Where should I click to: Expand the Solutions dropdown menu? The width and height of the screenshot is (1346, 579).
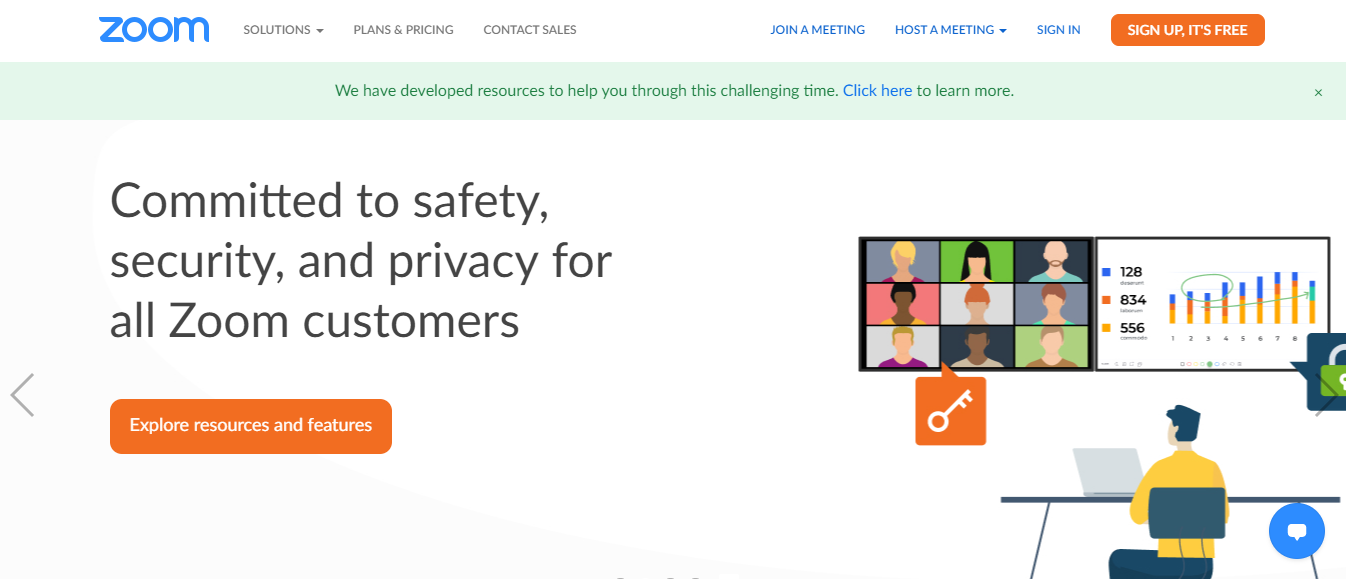(x=283, y=30)
